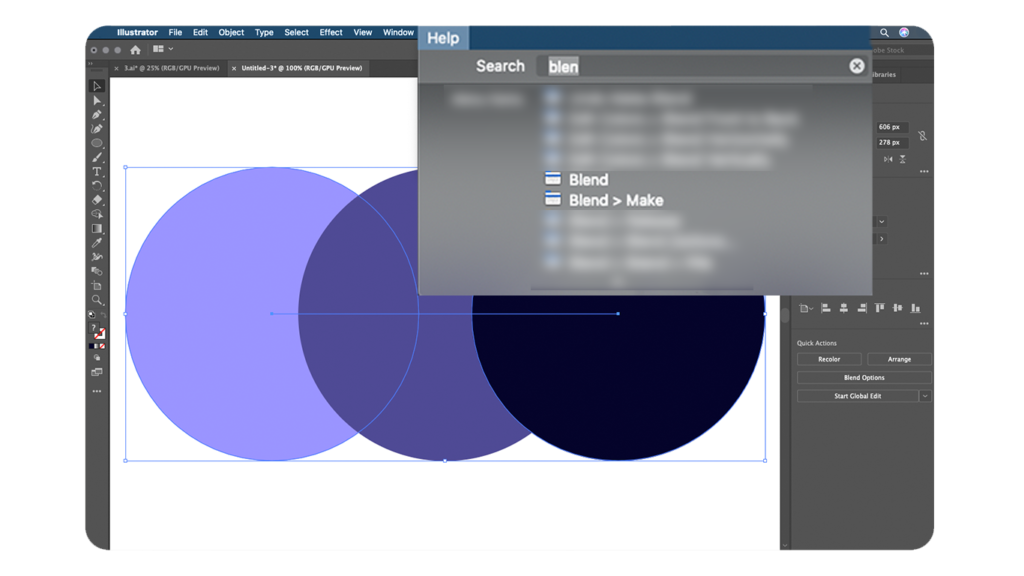Select the Paintbrush tool
The height and width of the screenshot is (576, 1024).
click(97, 157)
